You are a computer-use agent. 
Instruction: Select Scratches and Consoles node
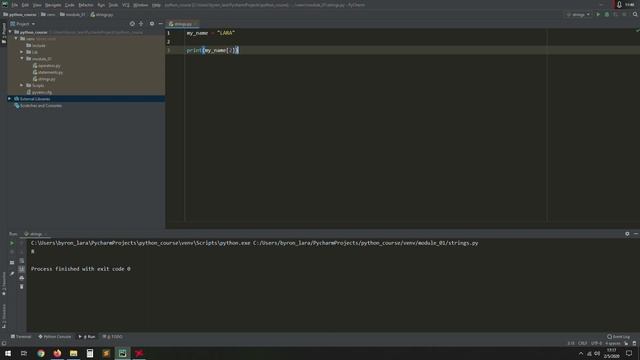pyautogui.click(x=38, y=105)
